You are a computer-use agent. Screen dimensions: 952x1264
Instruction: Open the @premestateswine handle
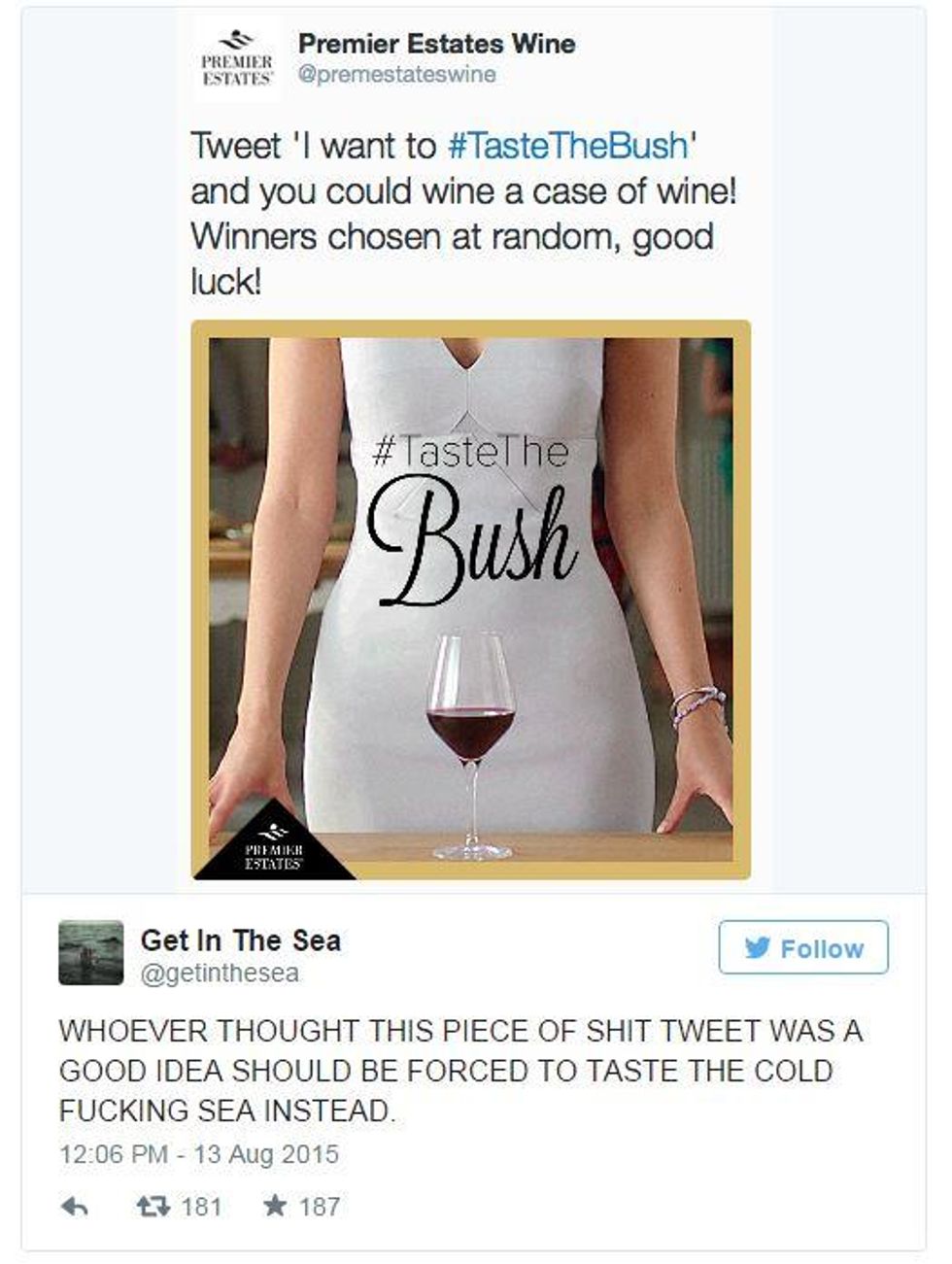click(x=397, y=75)
